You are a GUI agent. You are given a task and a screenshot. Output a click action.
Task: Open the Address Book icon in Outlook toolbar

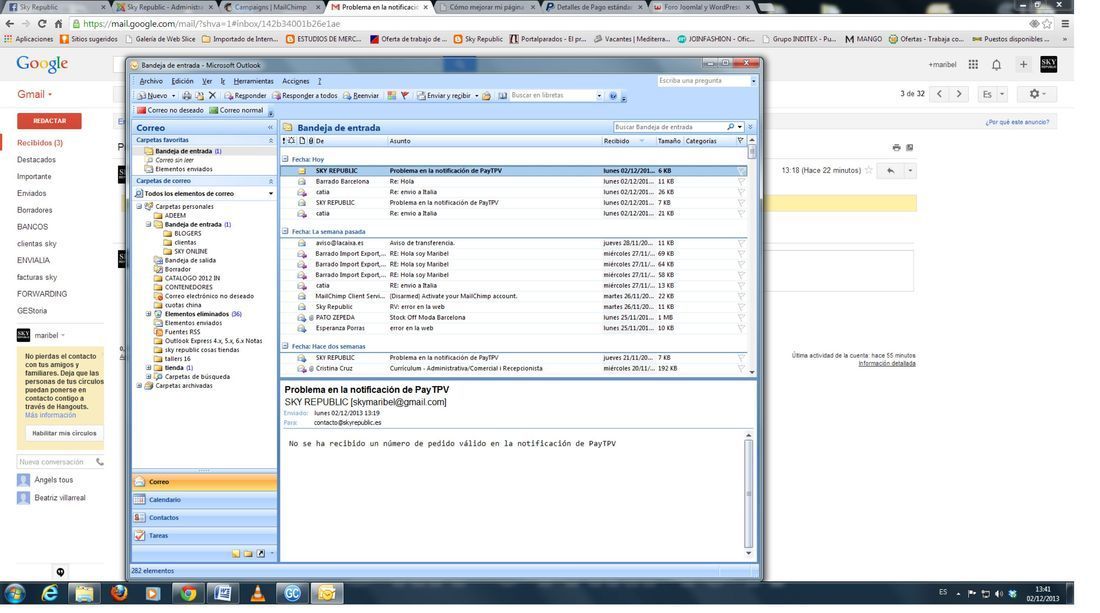point(502,95)
